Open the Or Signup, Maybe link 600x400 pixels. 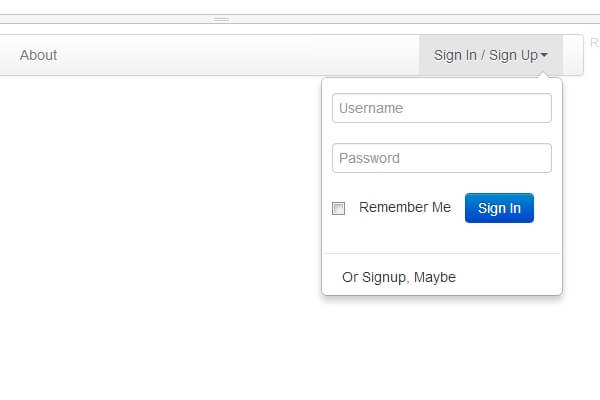point(399,277)
